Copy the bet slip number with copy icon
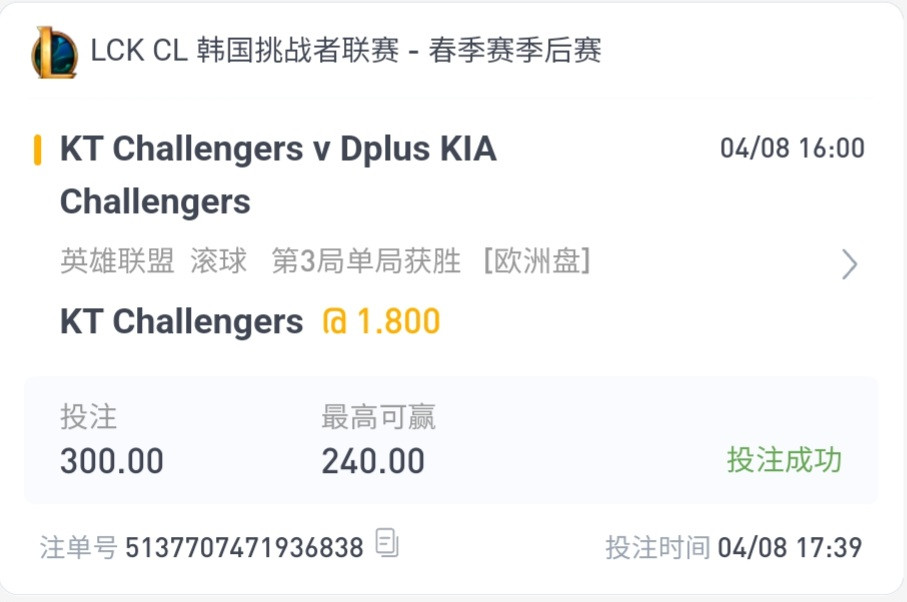The image size is (907, 602). pyautogui.click(x=387, y=544)
